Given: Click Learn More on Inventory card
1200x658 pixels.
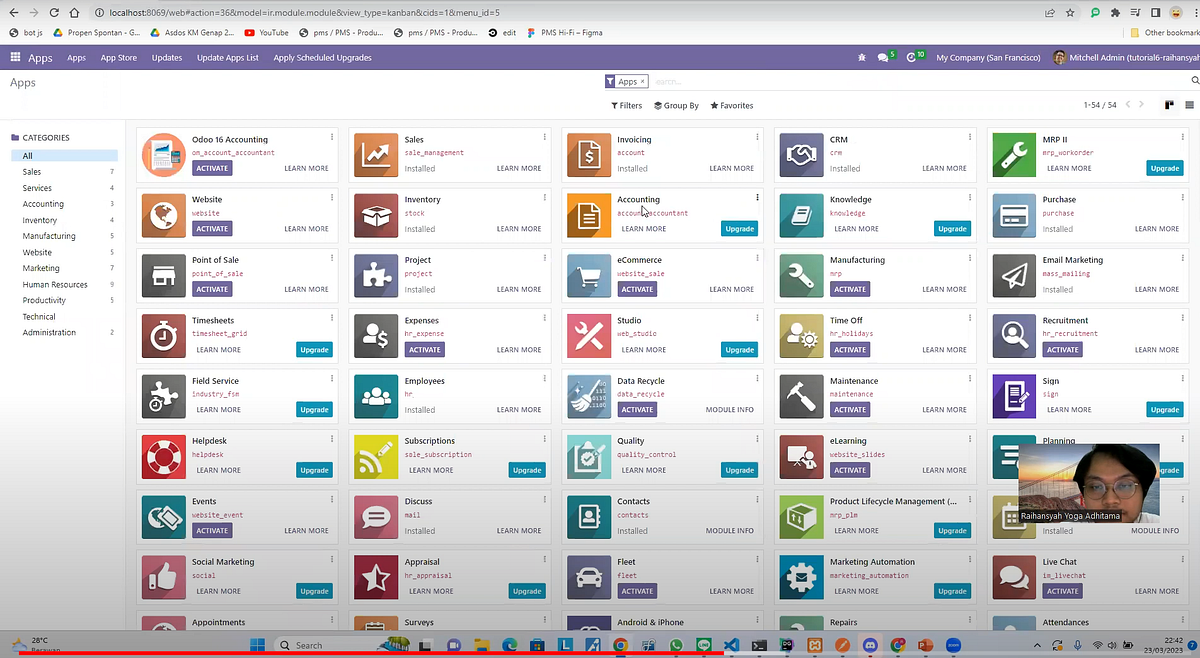Looking at the screenshot, I should [x=518, y=229].
